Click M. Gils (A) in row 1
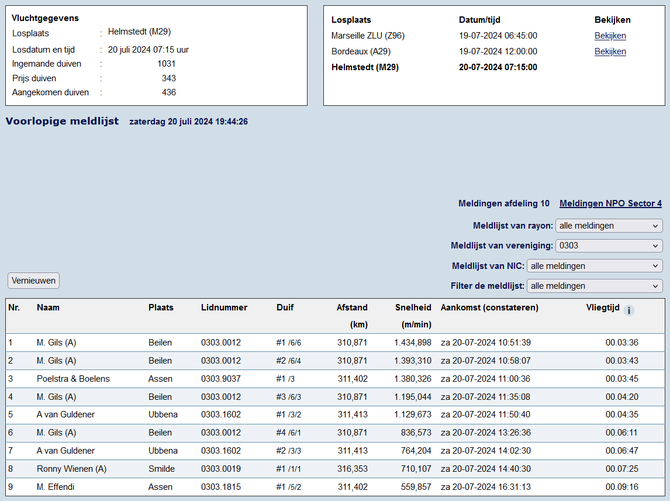Image resolution: width=670 pixels, height=501 pixels. [x=56, y=343]
